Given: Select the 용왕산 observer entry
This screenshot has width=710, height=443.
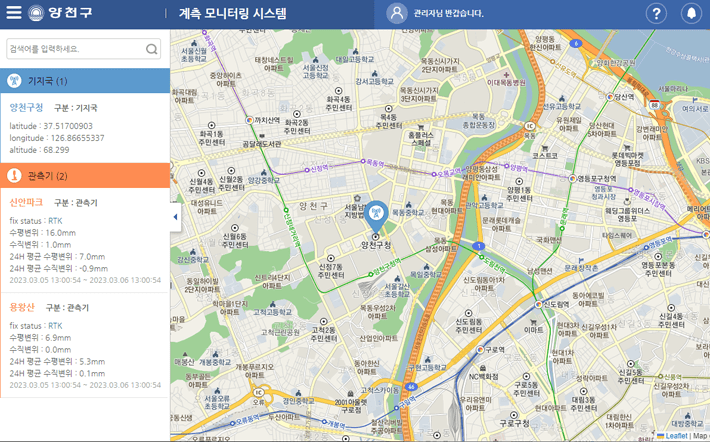Looking at the screenshot, I should coord(22,308).
